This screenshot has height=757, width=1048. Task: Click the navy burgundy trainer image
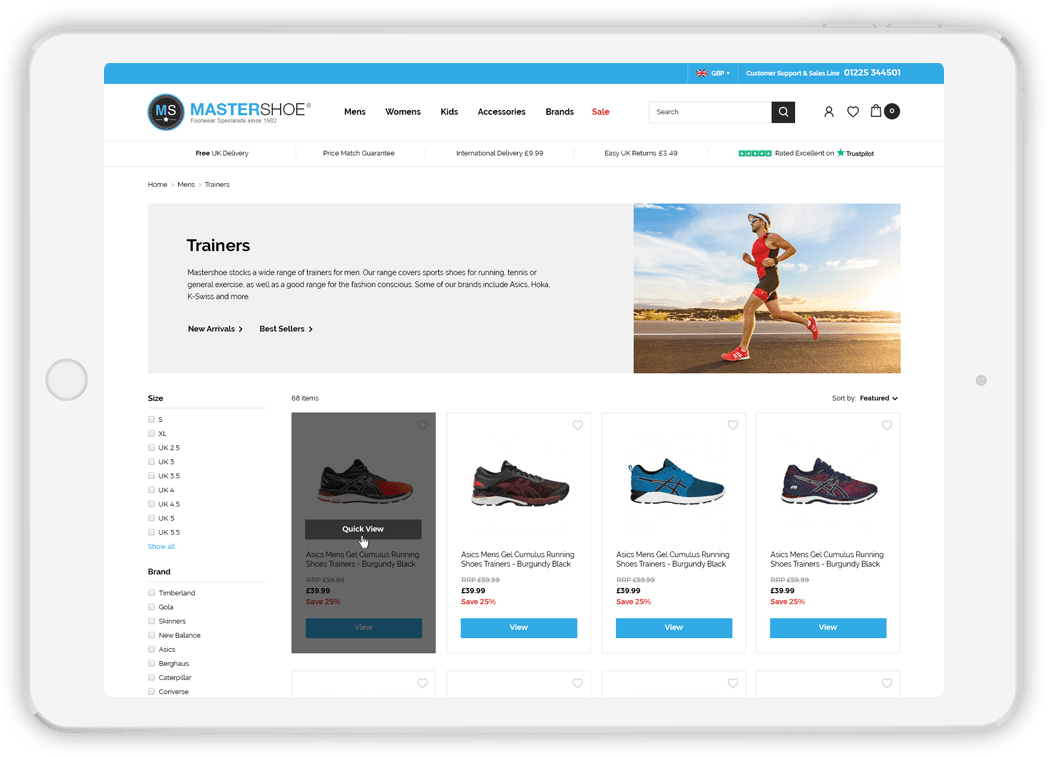point(829,481)
